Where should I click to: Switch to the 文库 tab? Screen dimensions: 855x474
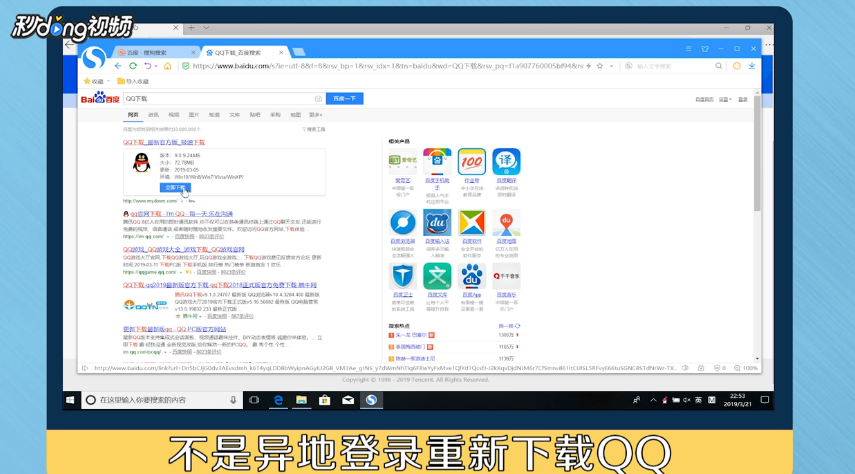tap(234, 115)
